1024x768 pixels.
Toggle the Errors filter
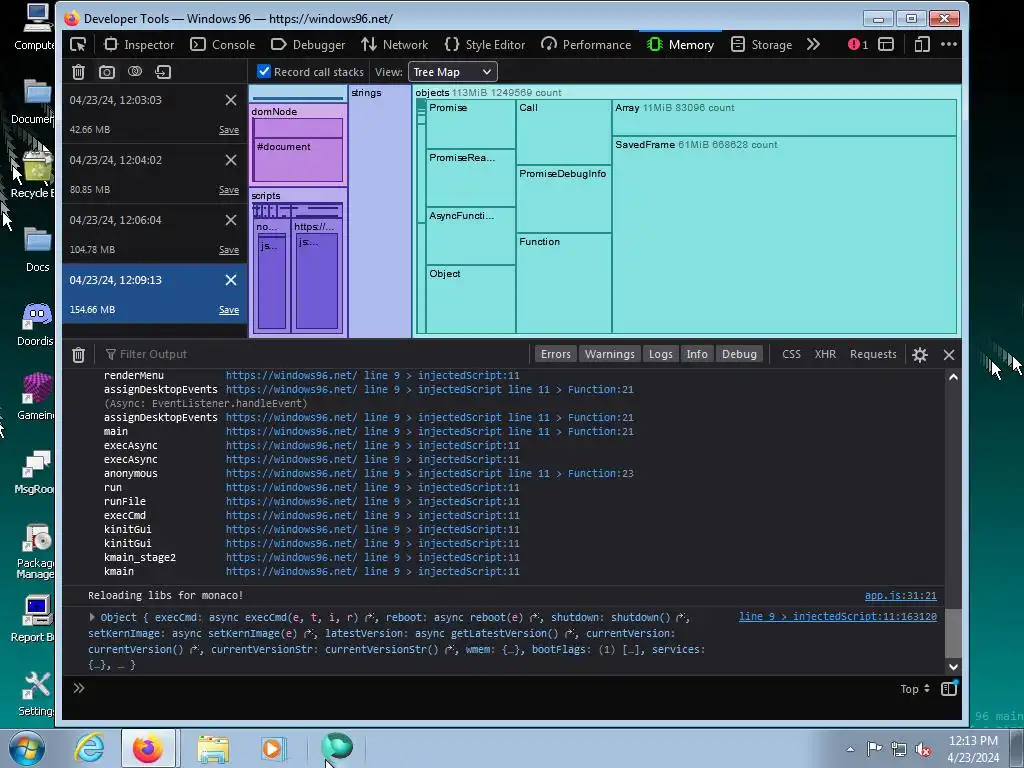coord(555,354)
